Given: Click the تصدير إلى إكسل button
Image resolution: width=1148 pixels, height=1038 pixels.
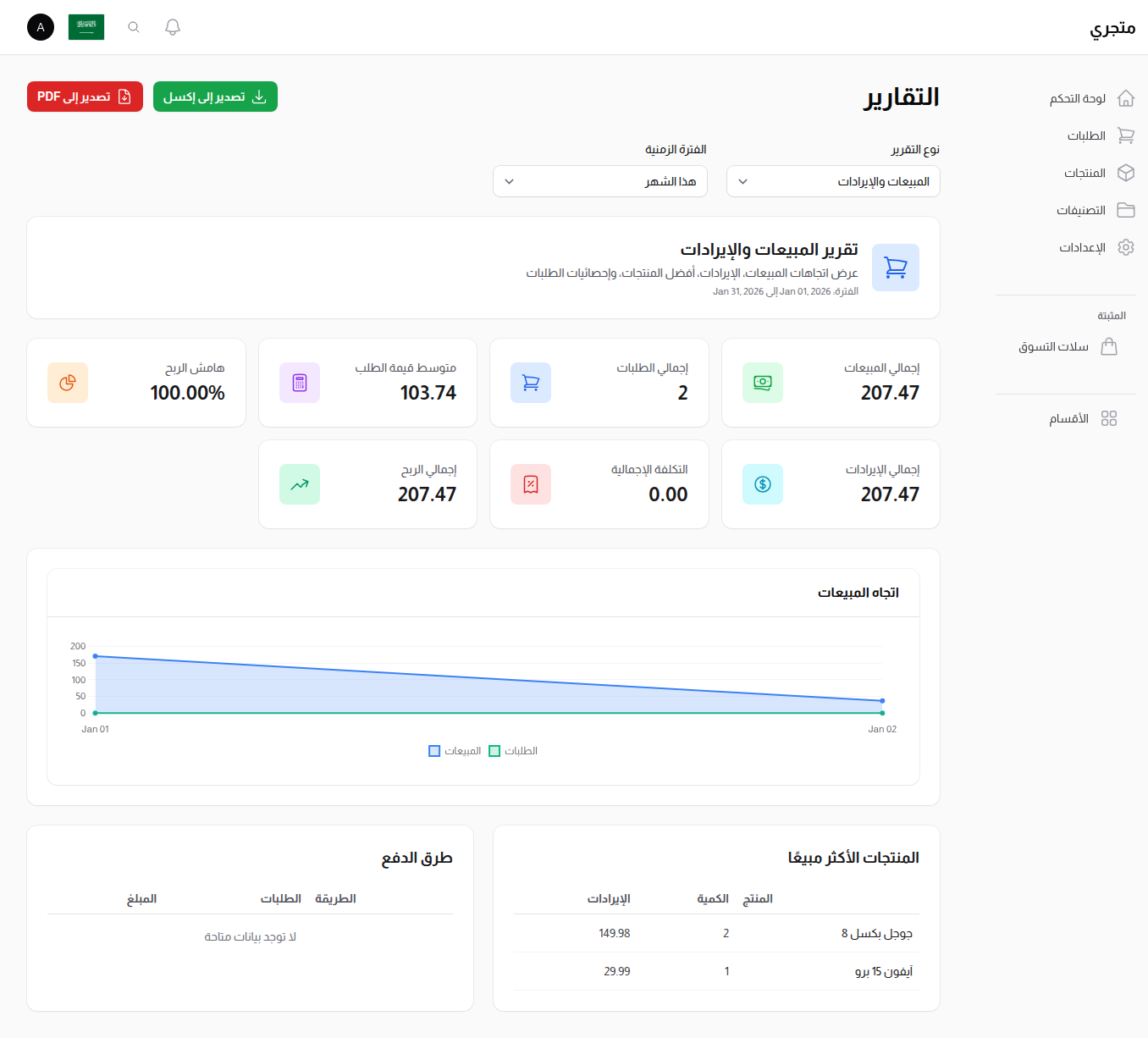Looking at the screenshot, I should [215, 96].
